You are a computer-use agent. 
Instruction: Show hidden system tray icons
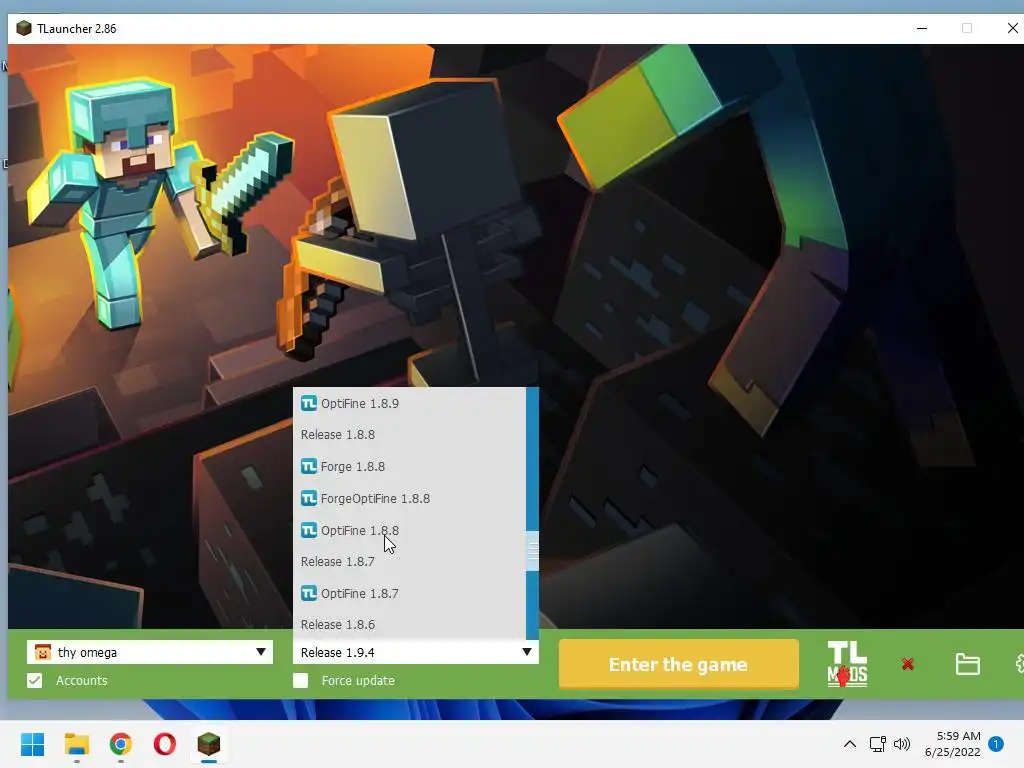850,744
